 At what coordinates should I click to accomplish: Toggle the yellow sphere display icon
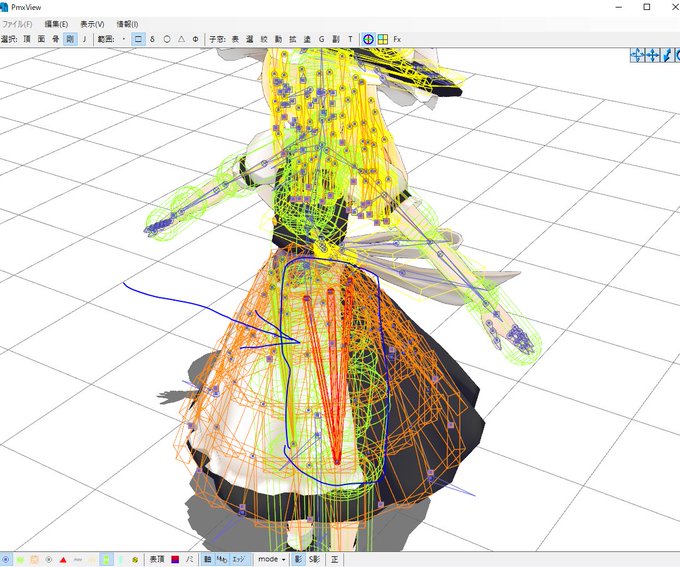pos(135,560)
